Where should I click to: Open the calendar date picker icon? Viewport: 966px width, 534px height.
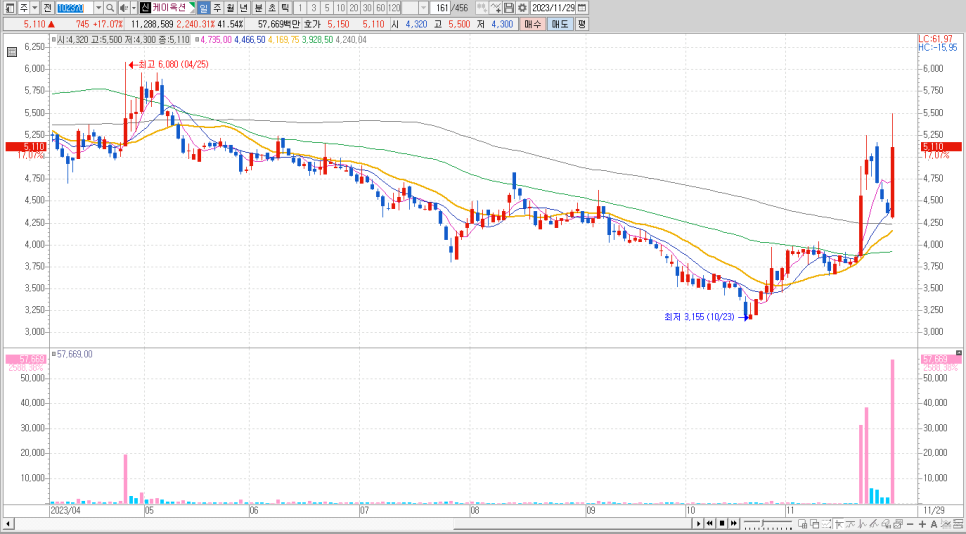pyautogui.click(x=582, y=8)
